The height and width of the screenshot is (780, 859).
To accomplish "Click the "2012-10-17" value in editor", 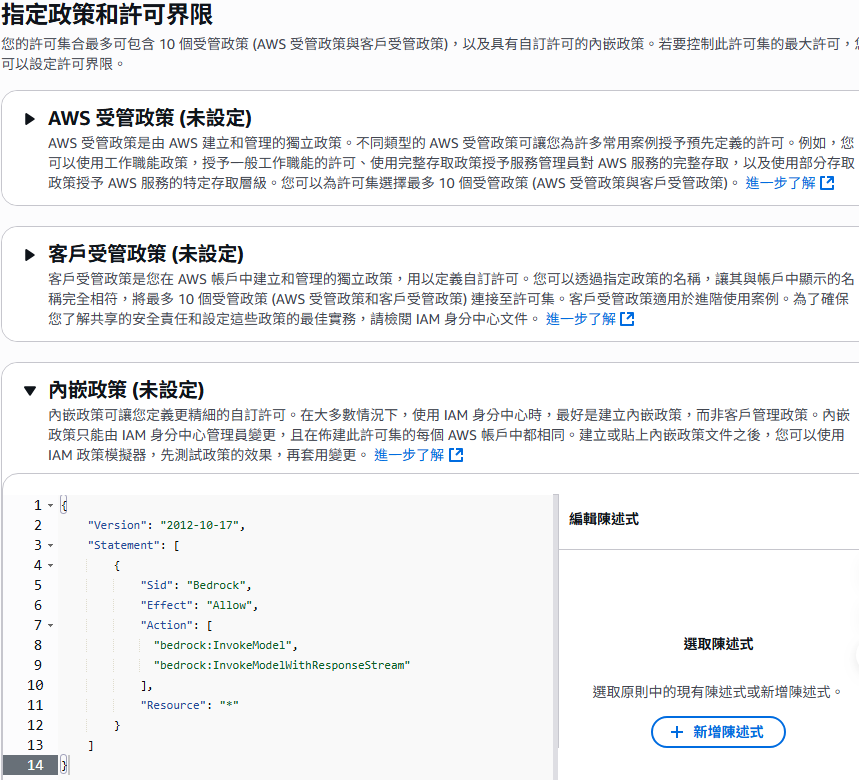I will click(199, 525).
